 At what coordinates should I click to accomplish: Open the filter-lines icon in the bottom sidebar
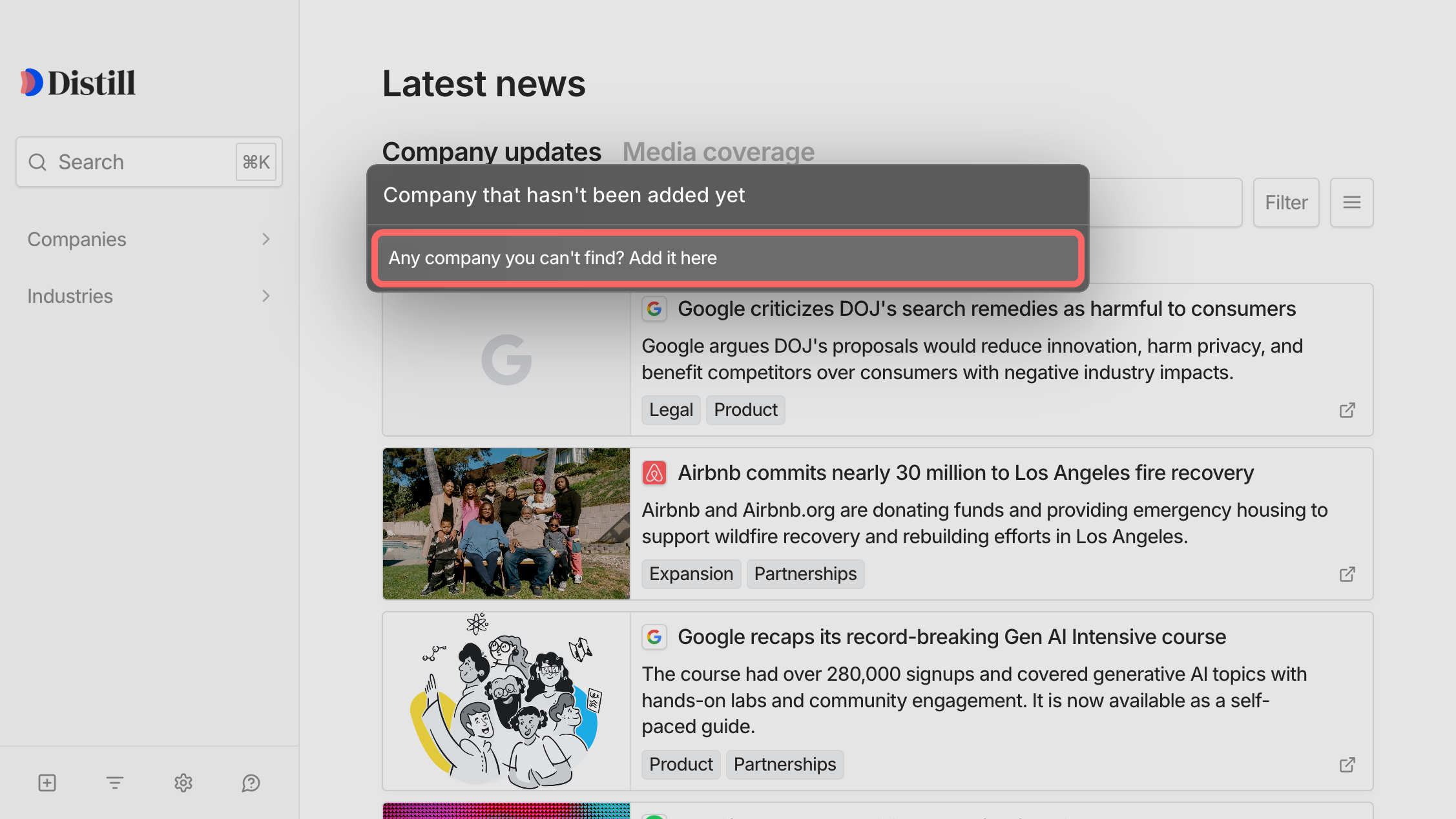(x=115, y=783)
